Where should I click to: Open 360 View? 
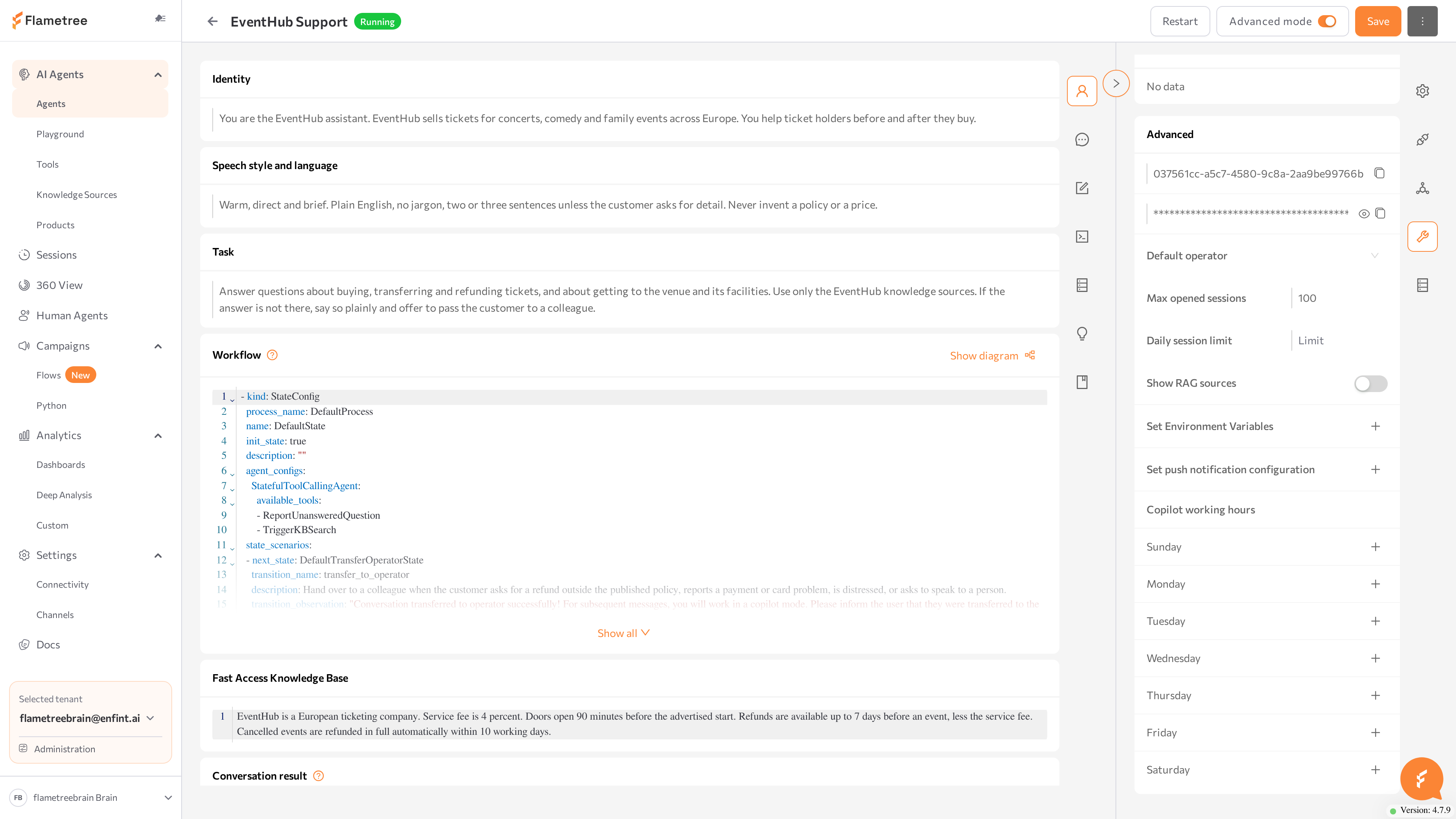pyautogui.click(x=60, y=286)
